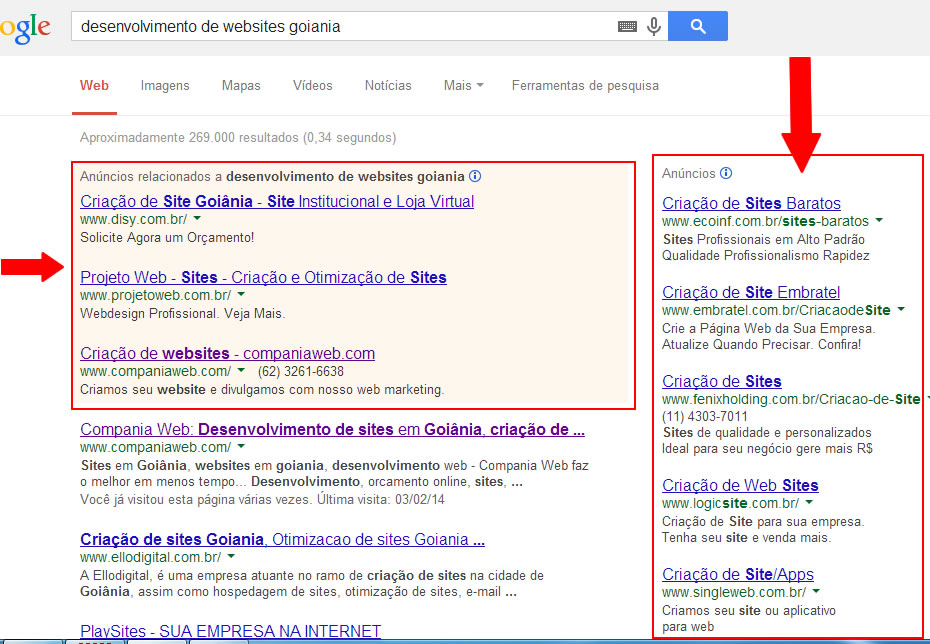This screenshot has width=930, height=644.
Task: Click www.ellodigital.com.br green URL
Action: [151, 557]
